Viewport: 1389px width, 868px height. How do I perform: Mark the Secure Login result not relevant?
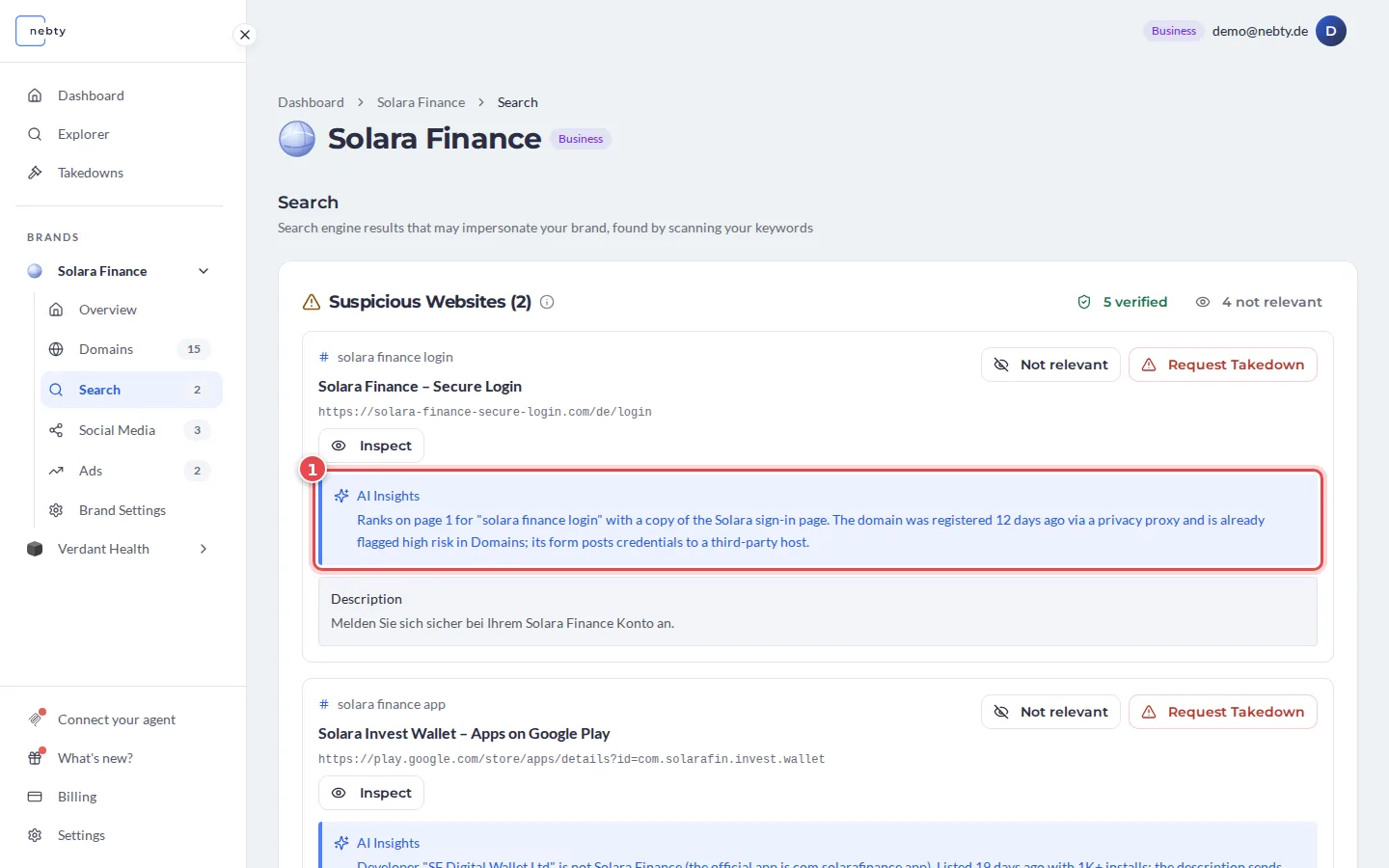click(1050, 365)
